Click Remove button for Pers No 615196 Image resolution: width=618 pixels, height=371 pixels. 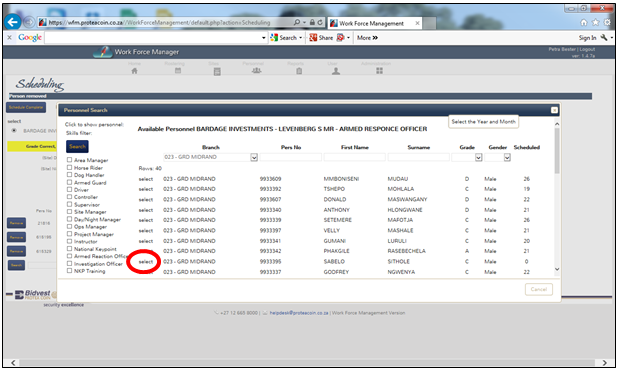pyautogui.click(x=17, y=237)
